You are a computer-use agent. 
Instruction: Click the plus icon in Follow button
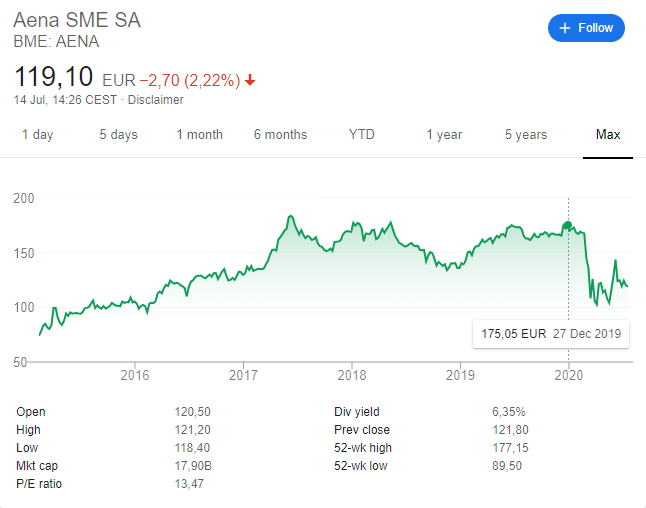[x=564, y=28]
